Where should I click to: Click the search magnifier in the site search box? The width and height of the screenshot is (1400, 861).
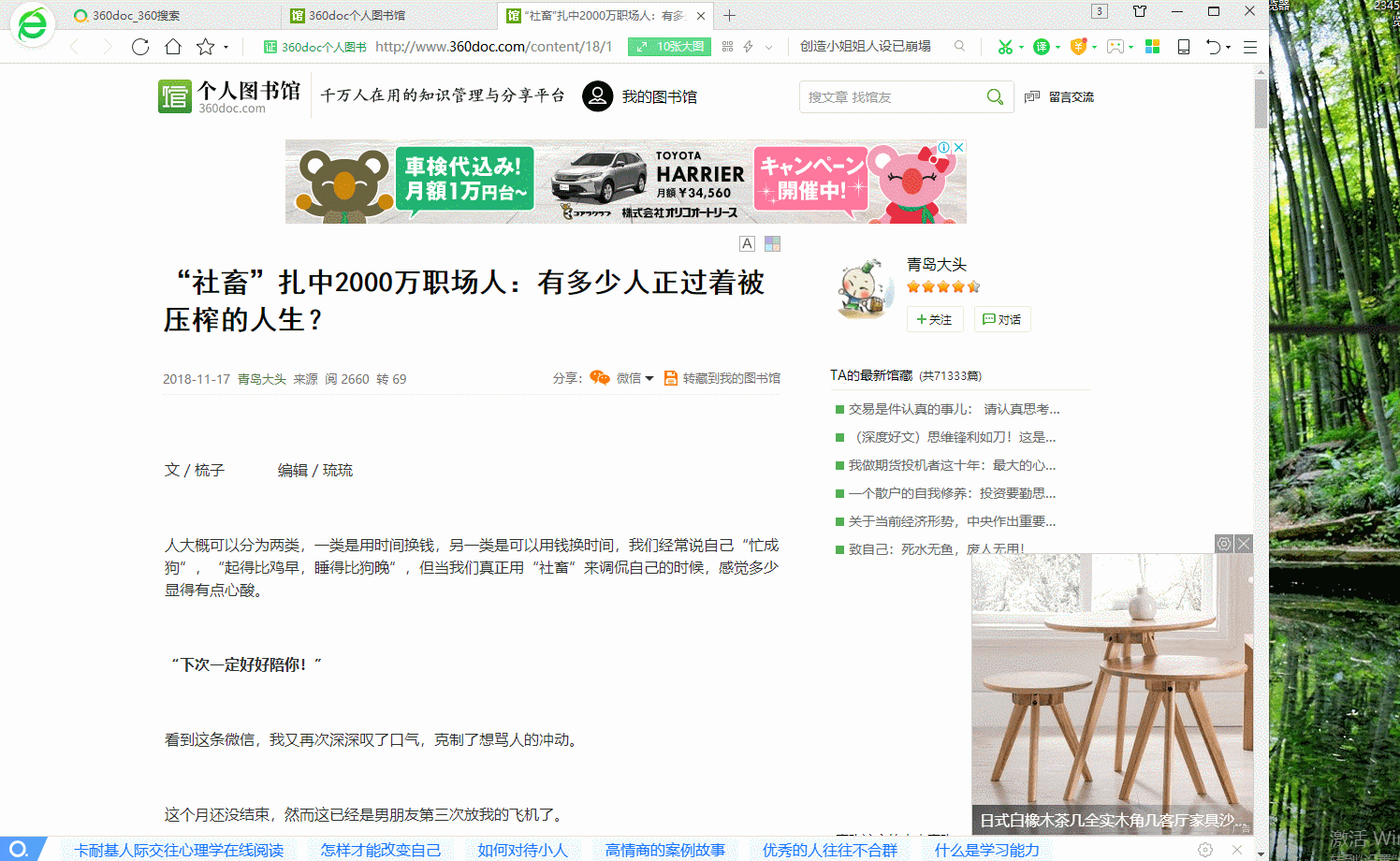[995, 97]
